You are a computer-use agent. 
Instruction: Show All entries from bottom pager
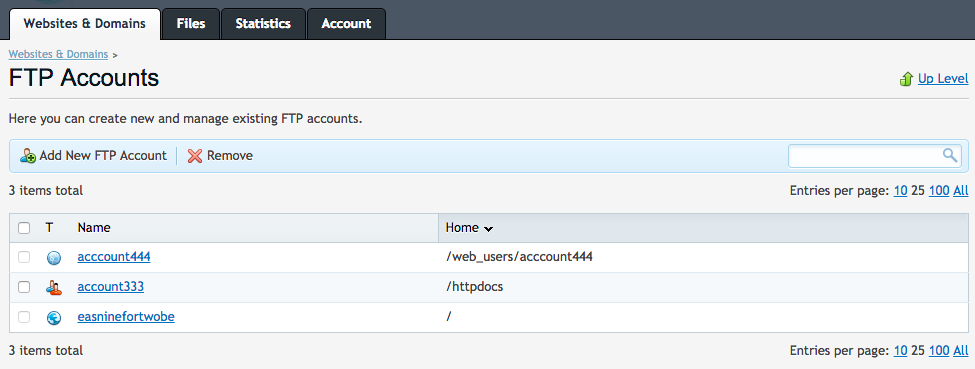[961, 350]
